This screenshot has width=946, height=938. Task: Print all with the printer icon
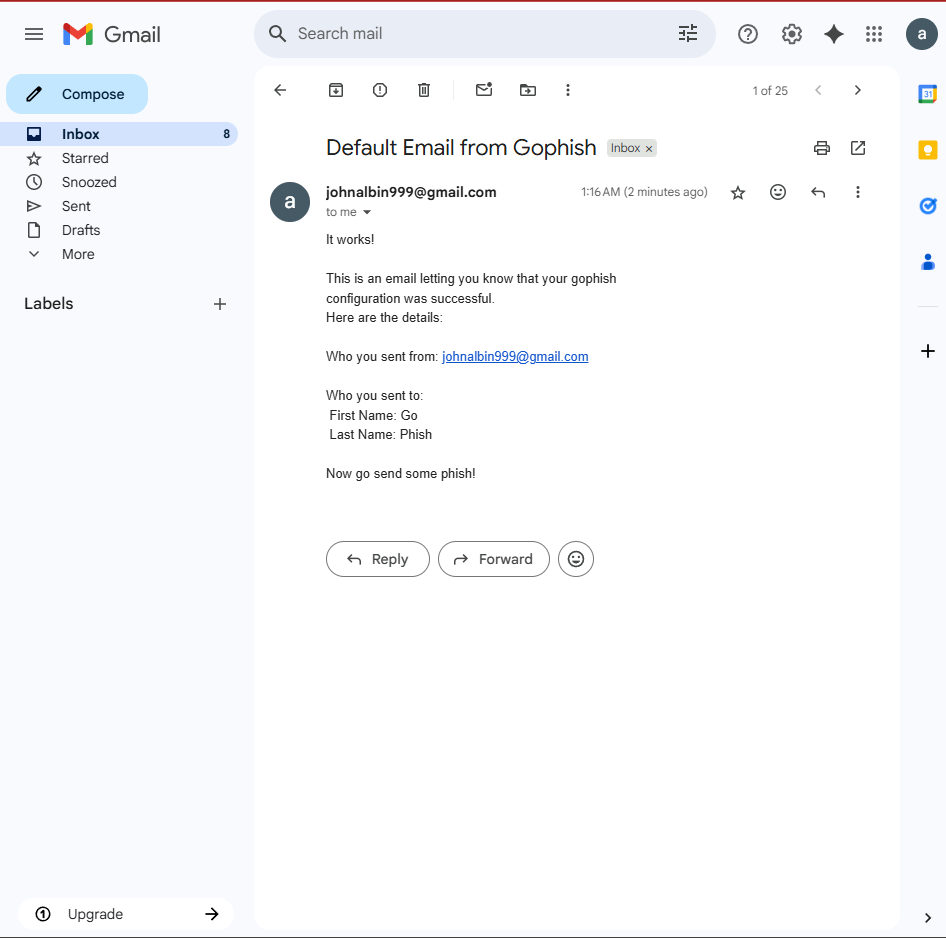click(x=822, y=148)
